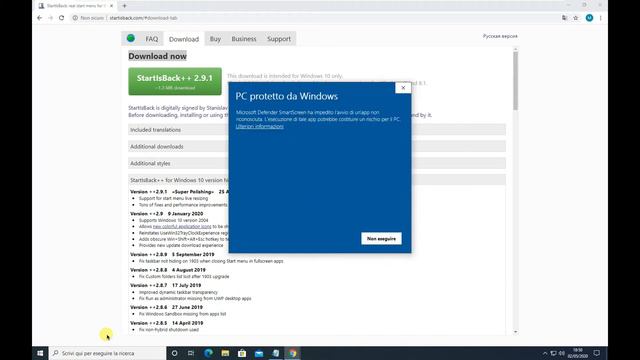Click the 'Download now' heading
The width and height of the screenshot is (640, 360).
(x=158, y=56)
